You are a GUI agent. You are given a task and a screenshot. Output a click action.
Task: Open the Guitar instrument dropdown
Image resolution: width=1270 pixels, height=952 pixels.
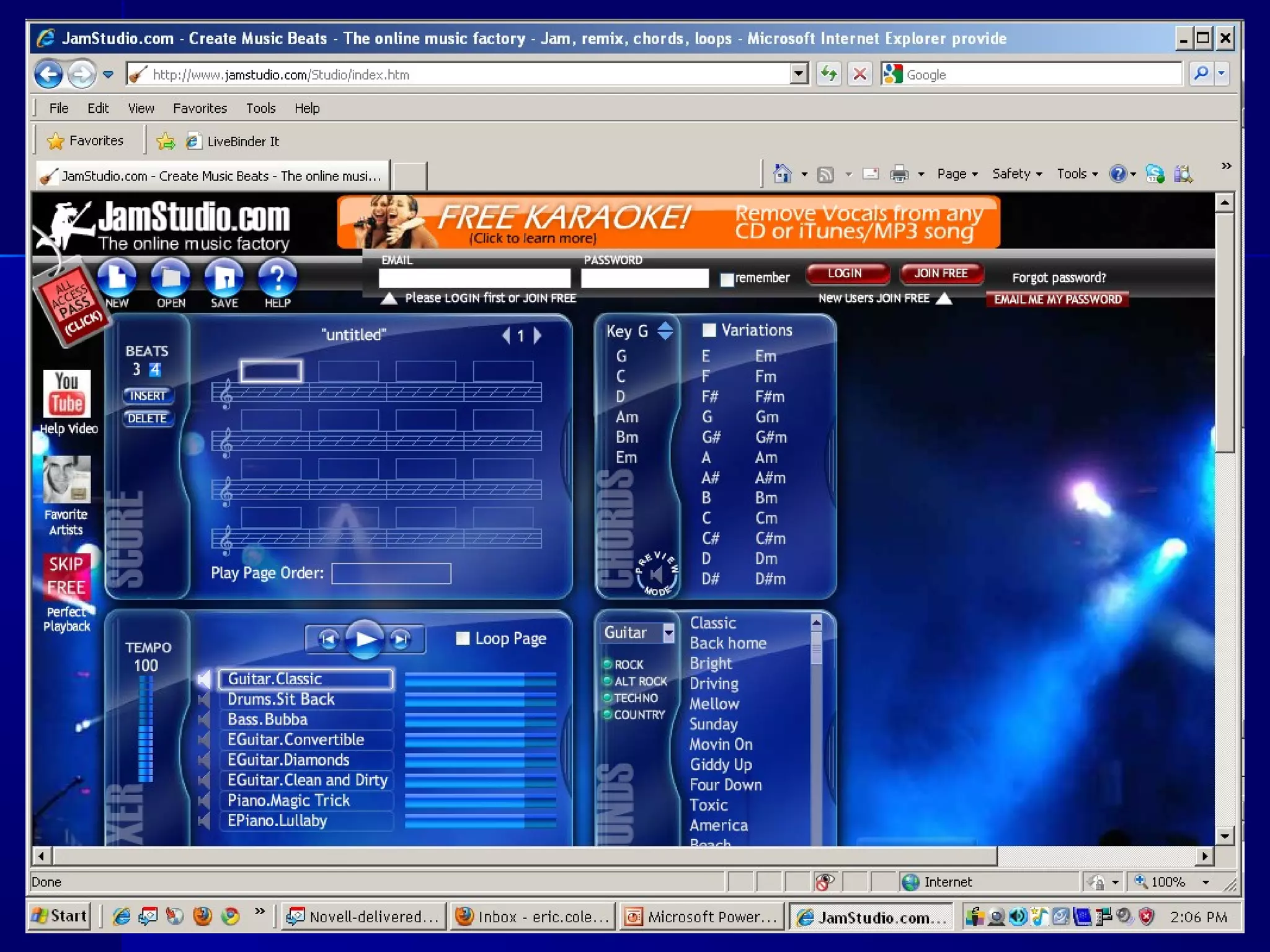[x=668, y=633]
